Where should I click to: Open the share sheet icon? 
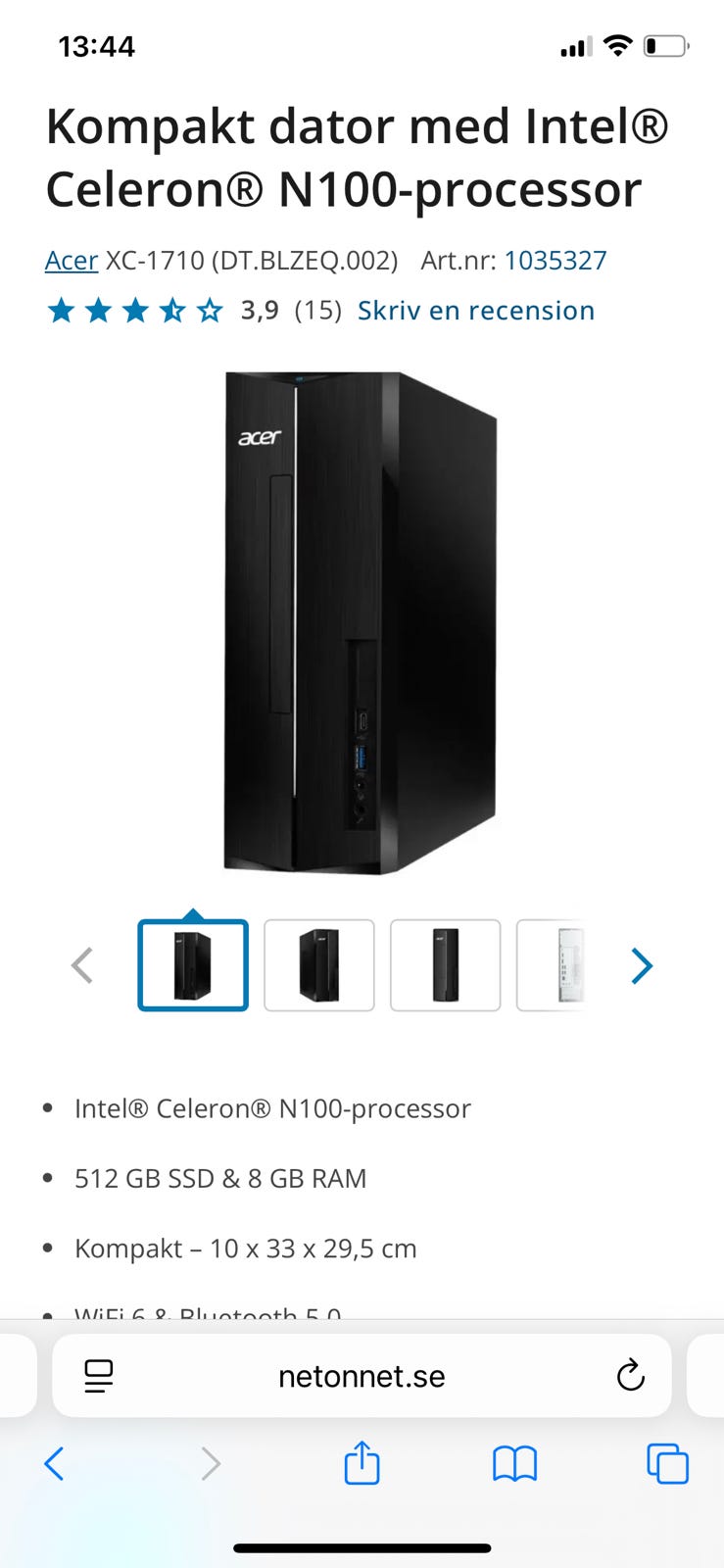pyautogui.click(x=362, y=1462)
